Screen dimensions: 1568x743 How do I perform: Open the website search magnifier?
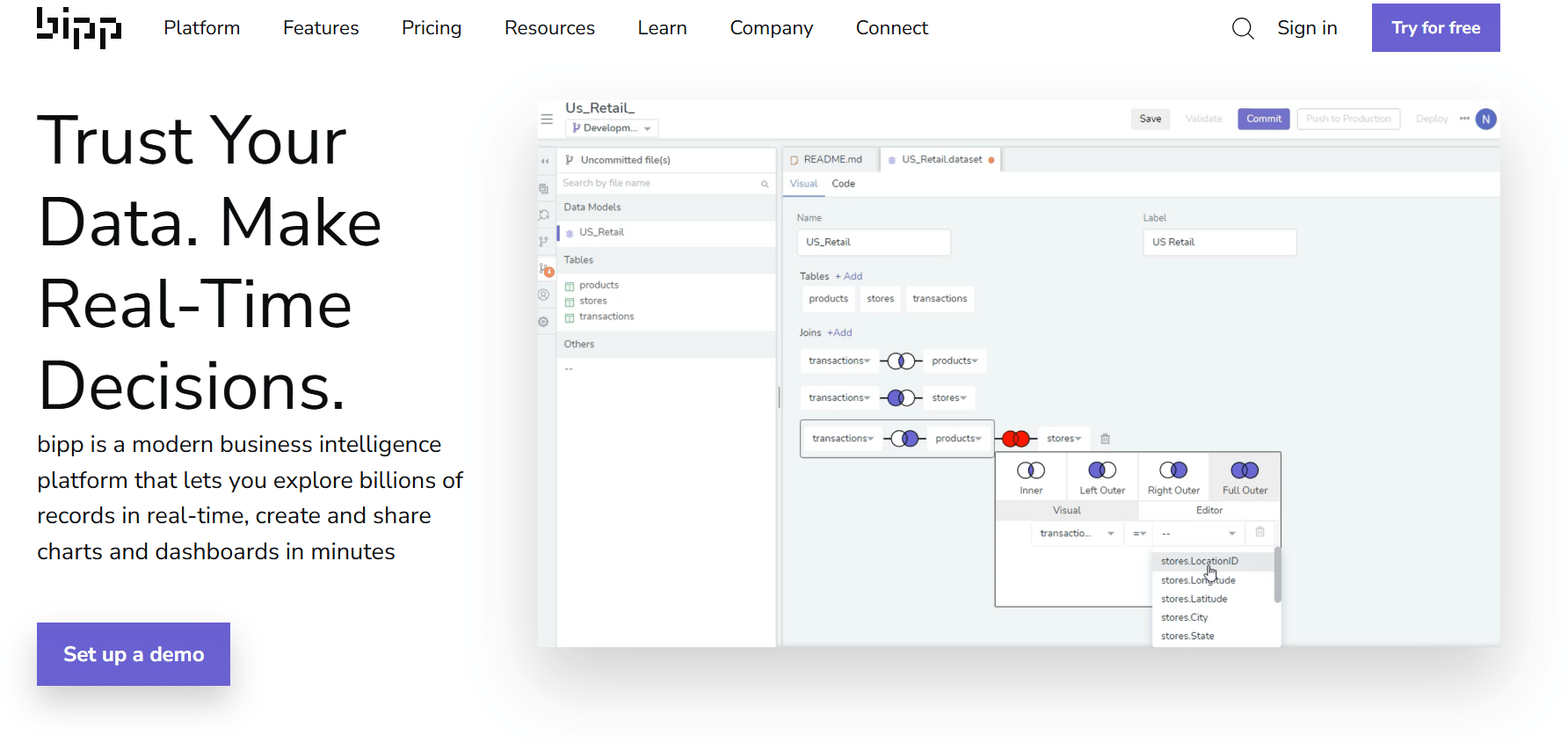pos(1243,28)
